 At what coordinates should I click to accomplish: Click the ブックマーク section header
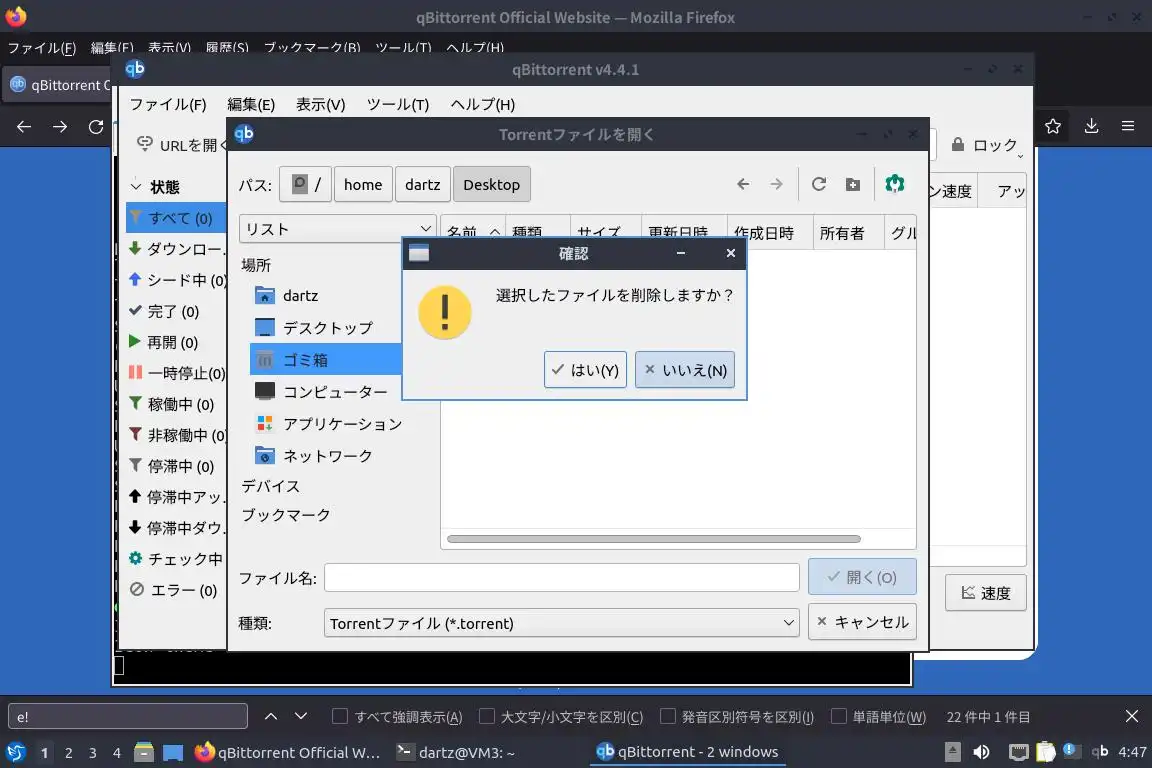coord(286,515)
